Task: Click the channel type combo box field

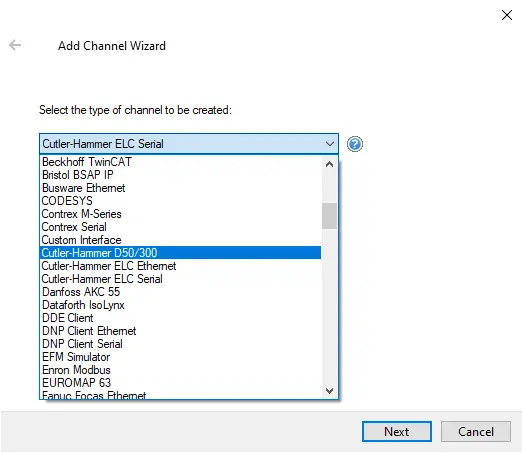Action: tap(189, 144)
